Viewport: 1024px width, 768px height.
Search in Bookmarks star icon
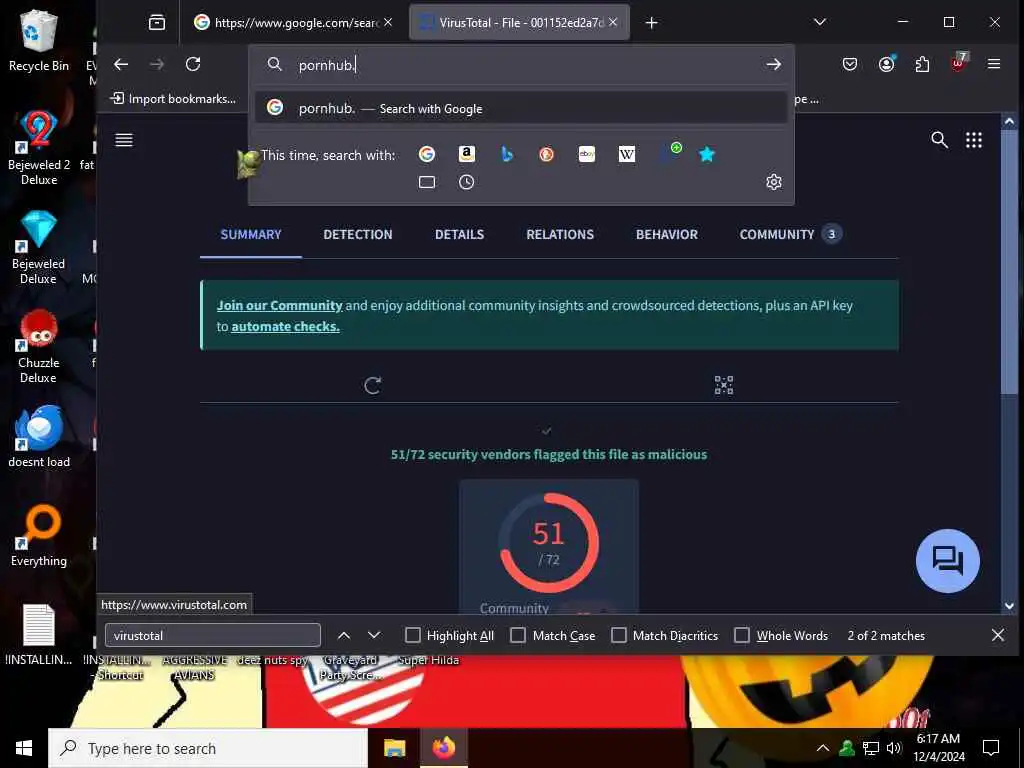(707, 154)
